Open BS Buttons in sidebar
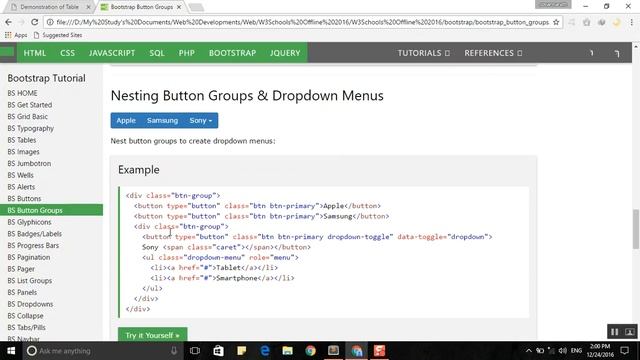Image resolution: width=640 pixels, height=360 pixels. pyautogui.click(x=24, y=199)
